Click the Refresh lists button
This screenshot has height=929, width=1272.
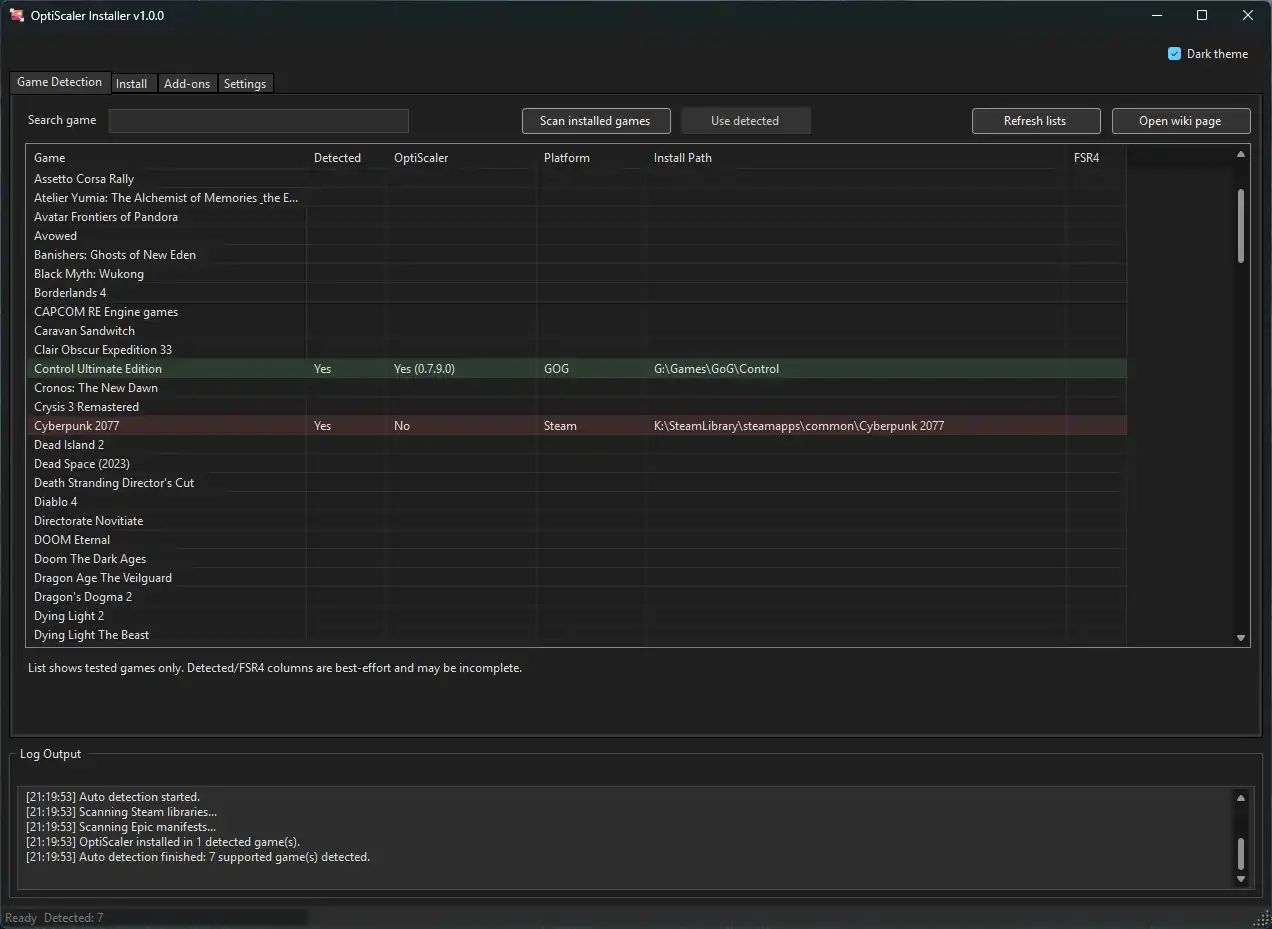(1035, 121)
